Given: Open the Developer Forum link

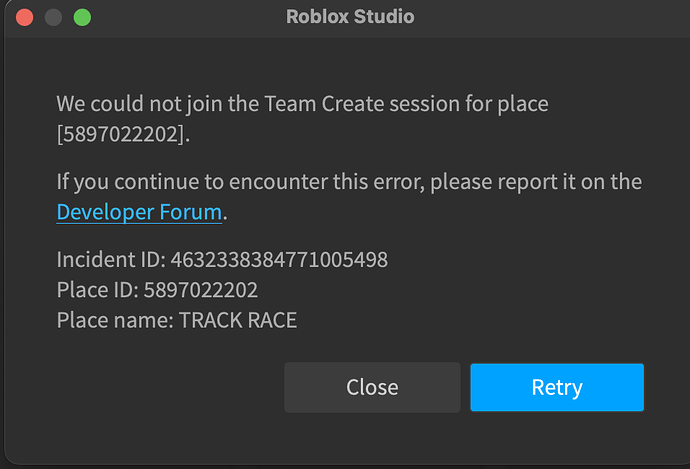Looking at the screenshot, I should 139,212.
